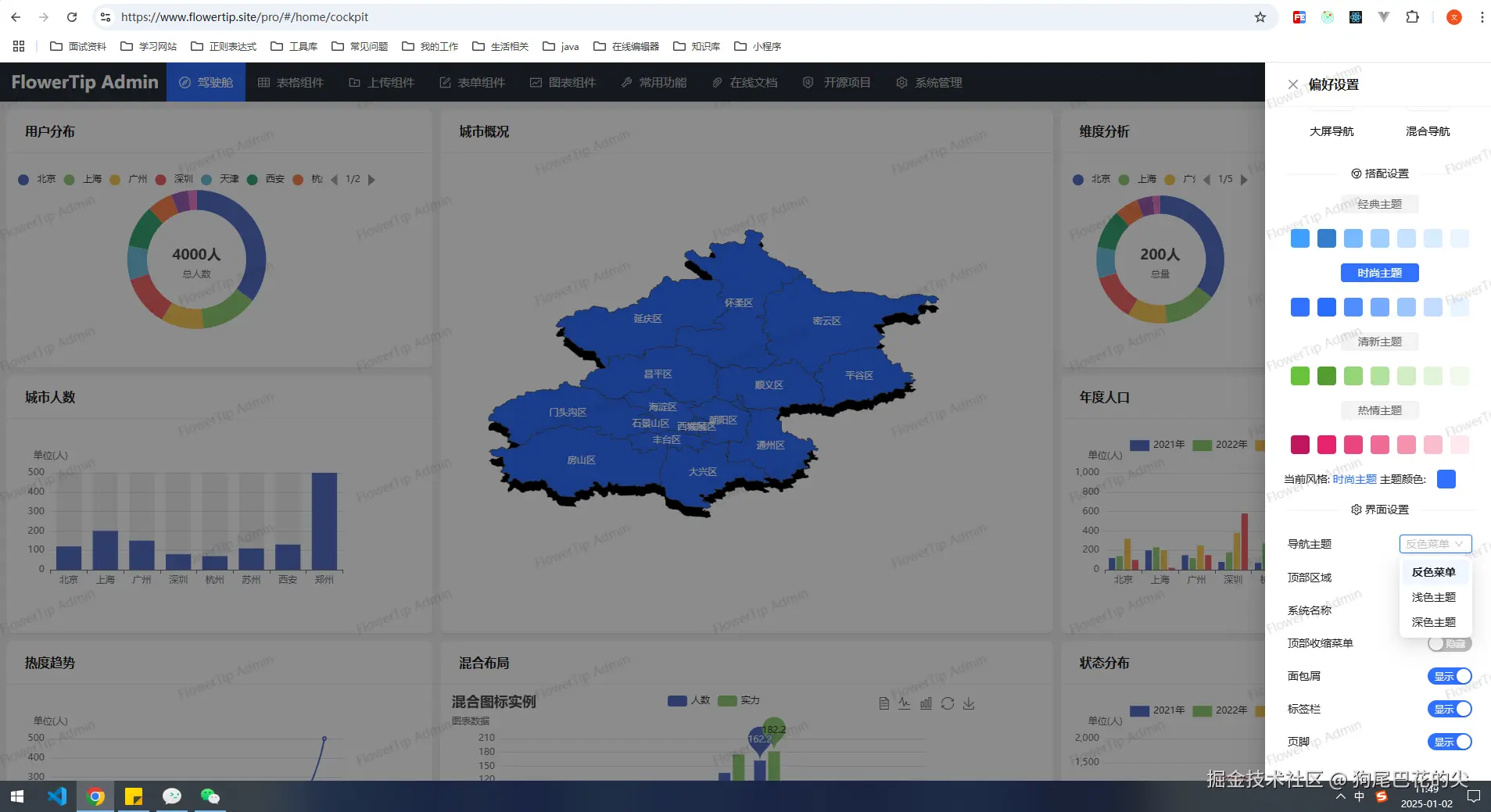
Task: Choose 浅色主题 from the dropdown list
Action: tap(1434, 597)
